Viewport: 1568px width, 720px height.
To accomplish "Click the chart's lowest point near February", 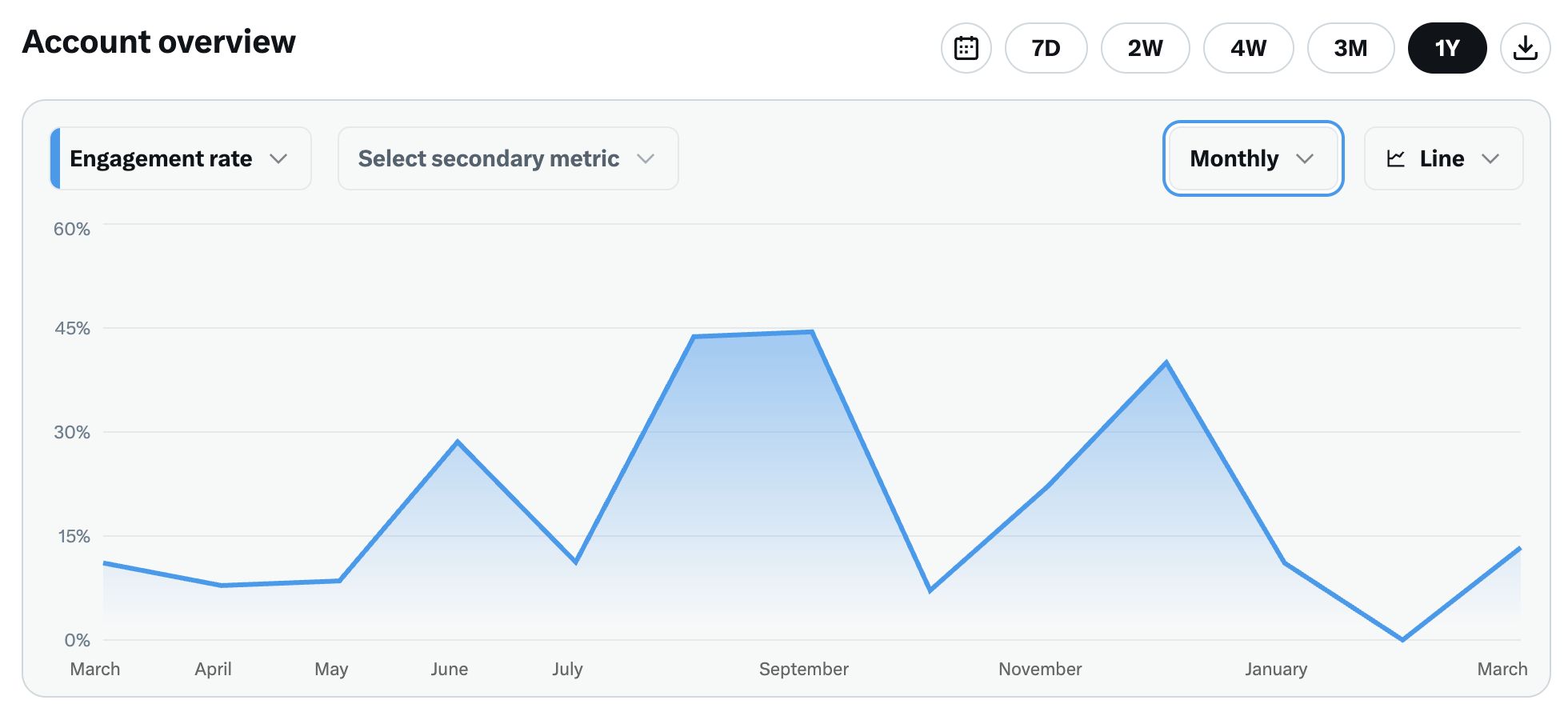I will pos(1402,639).
